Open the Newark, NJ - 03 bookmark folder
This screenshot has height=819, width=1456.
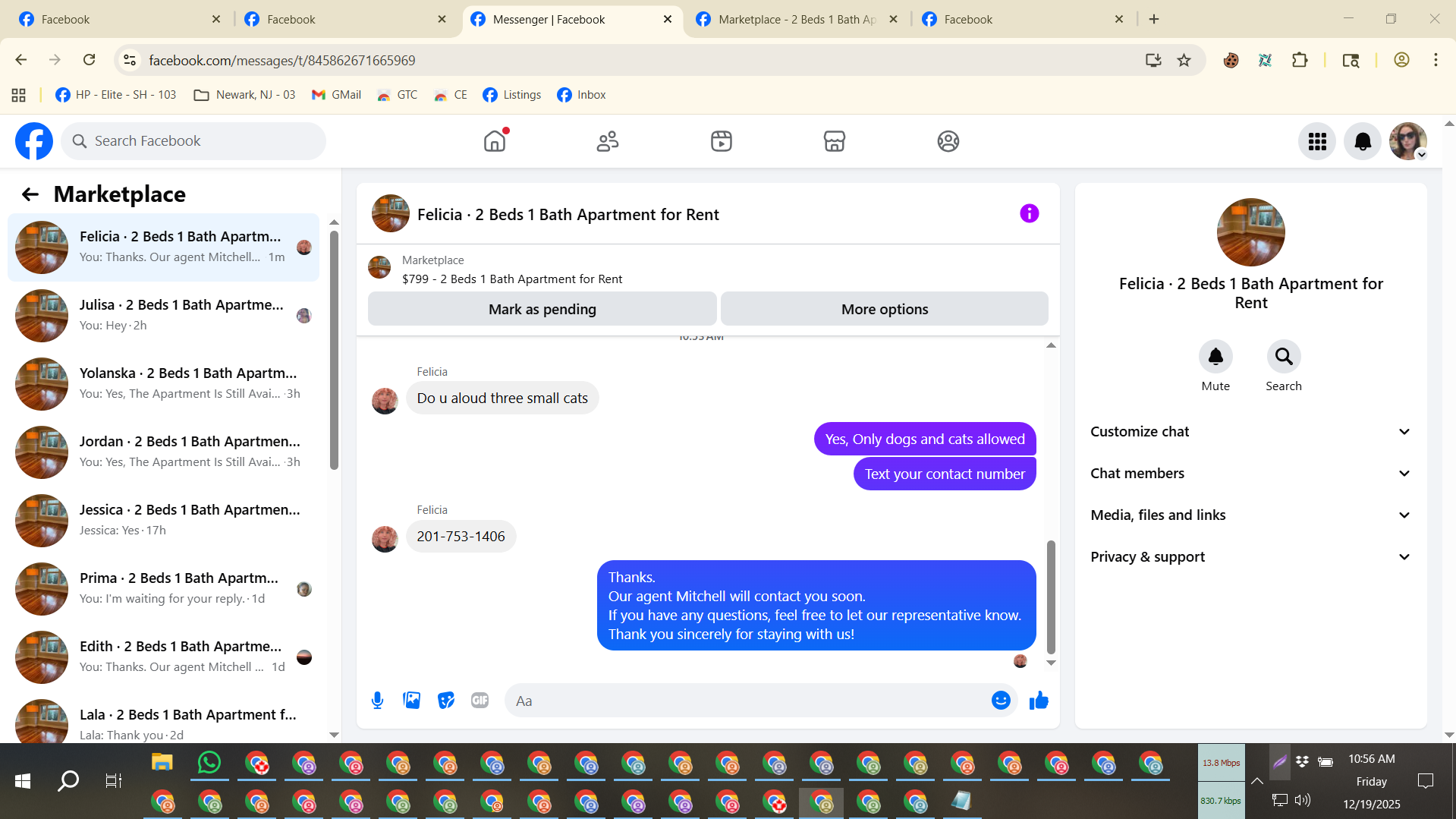244,95
